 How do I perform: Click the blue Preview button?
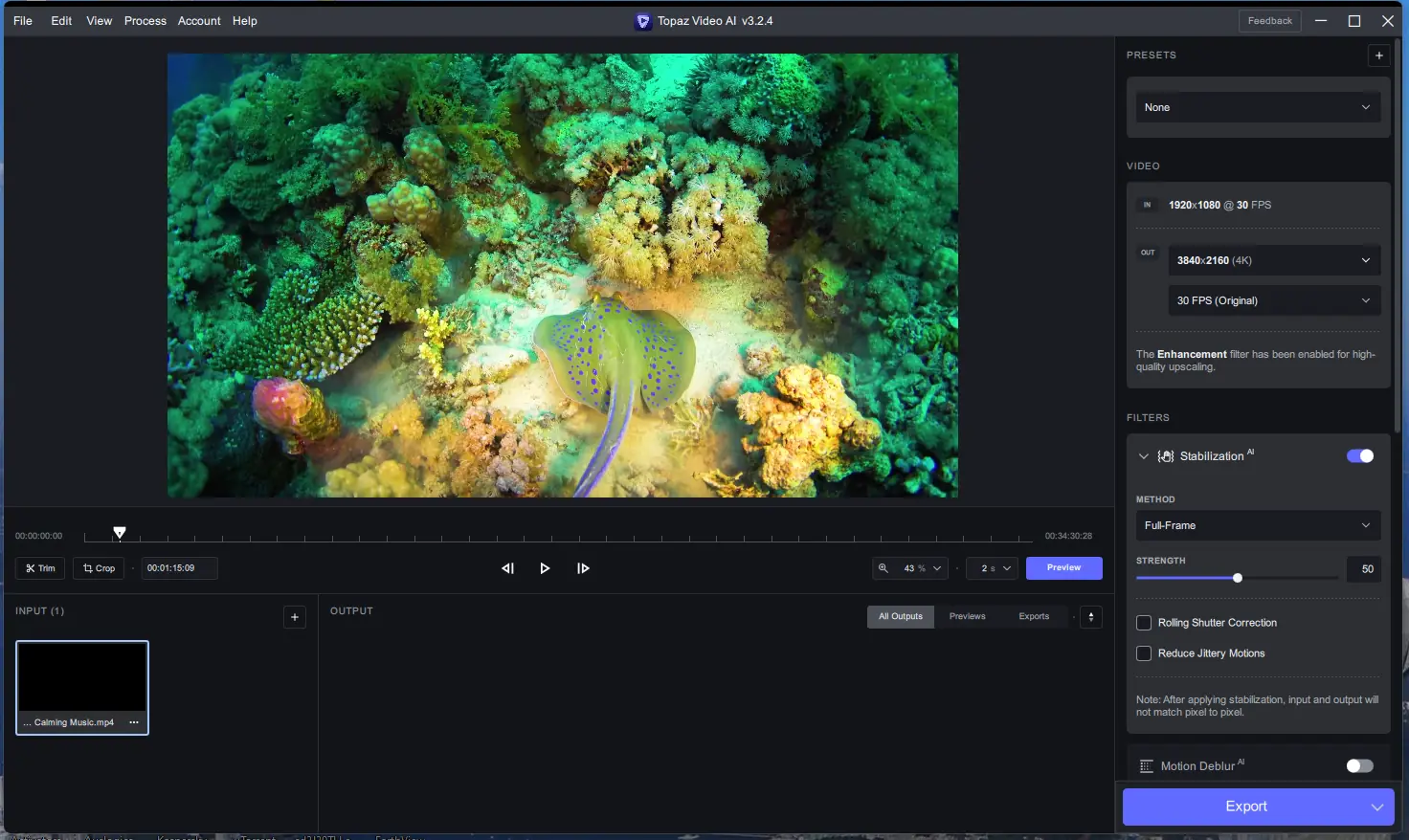pyautogui.click(x=1063, y=568)
